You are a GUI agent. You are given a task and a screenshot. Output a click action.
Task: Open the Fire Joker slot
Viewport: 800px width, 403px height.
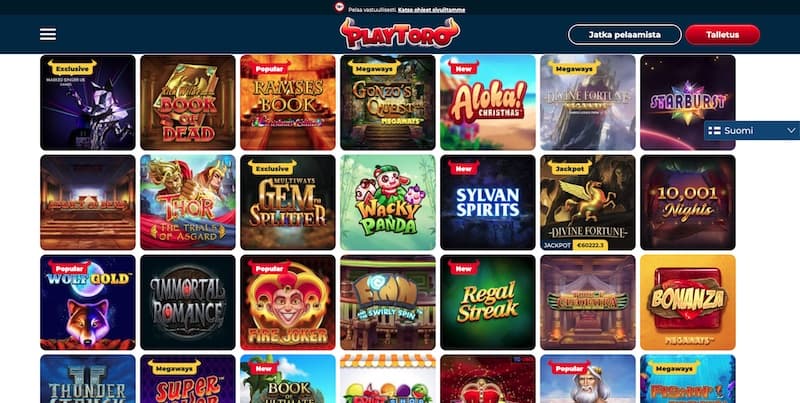coord(288,303)
